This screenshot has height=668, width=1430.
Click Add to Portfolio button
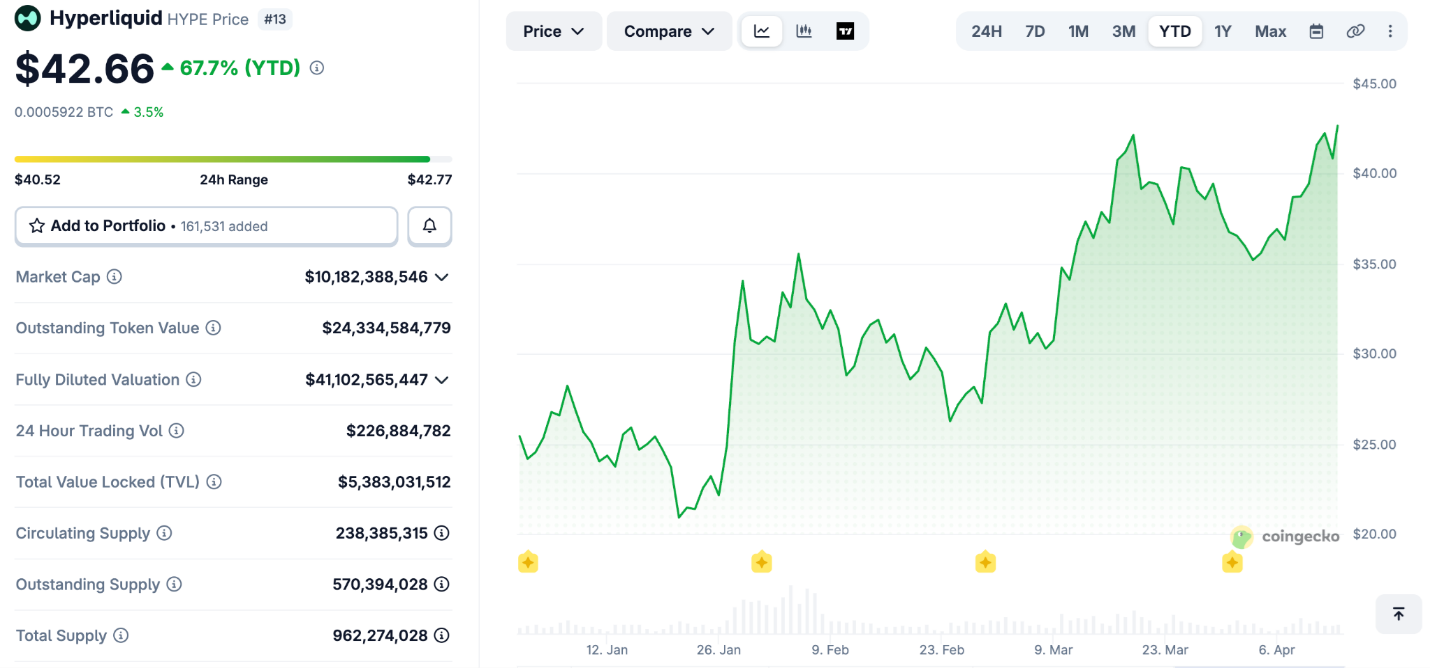click(206, 226)
